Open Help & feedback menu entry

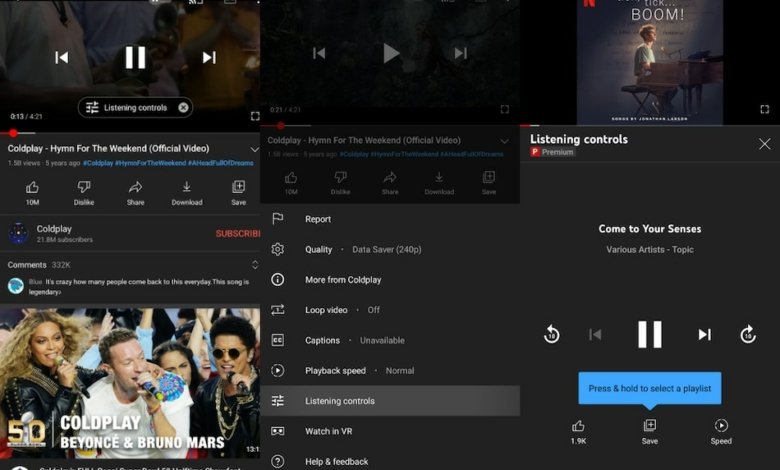pos(390,462)
